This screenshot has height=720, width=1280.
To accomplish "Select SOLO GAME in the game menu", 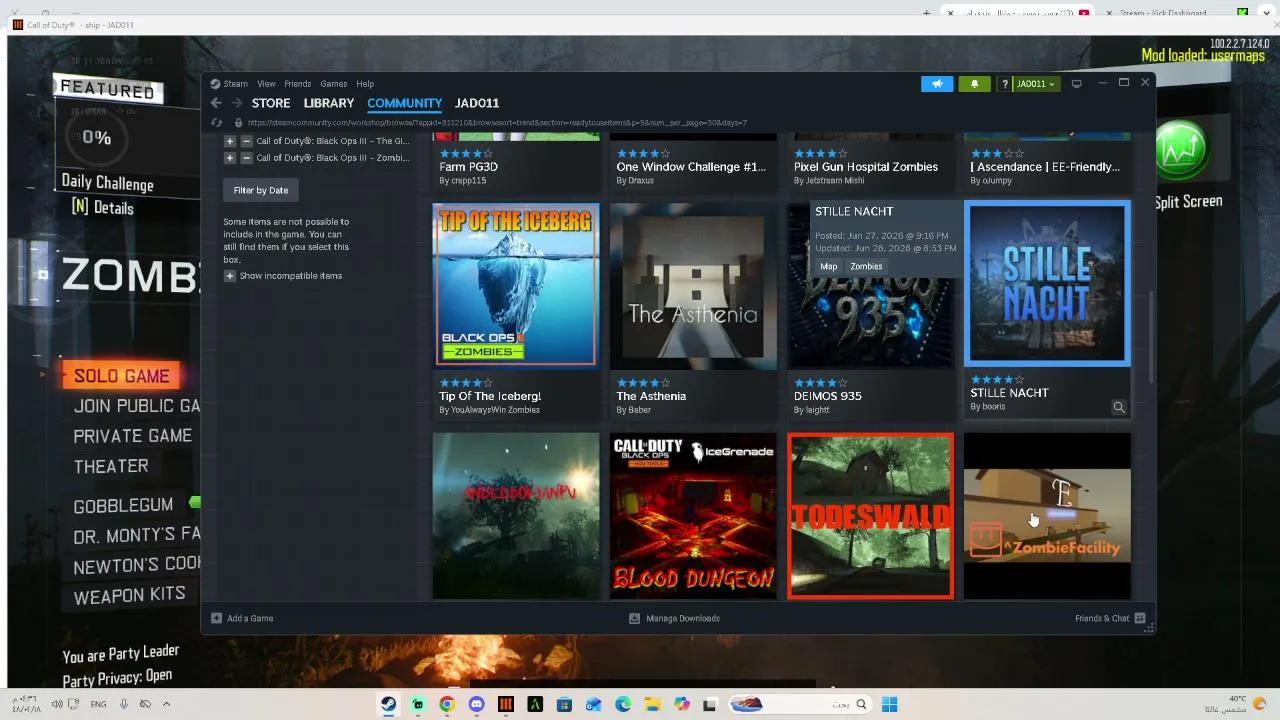I will [x=122, y=376].
